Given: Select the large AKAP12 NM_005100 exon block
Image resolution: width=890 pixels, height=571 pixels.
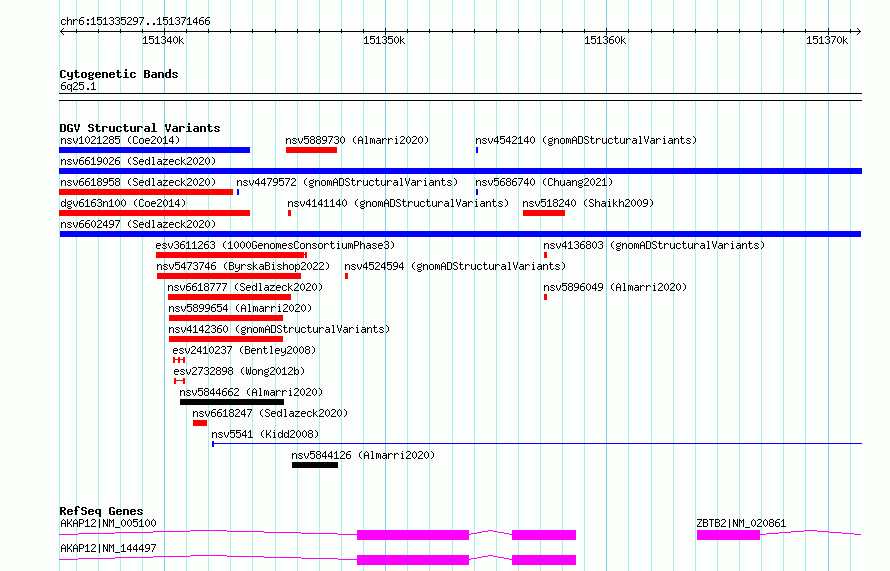Looking at the screenshot, I should tap(413, 535).
